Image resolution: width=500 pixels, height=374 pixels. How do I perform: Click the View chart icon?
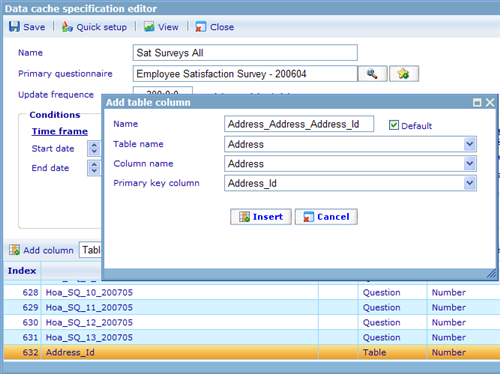pyautogui.click(x=149, y=27)
